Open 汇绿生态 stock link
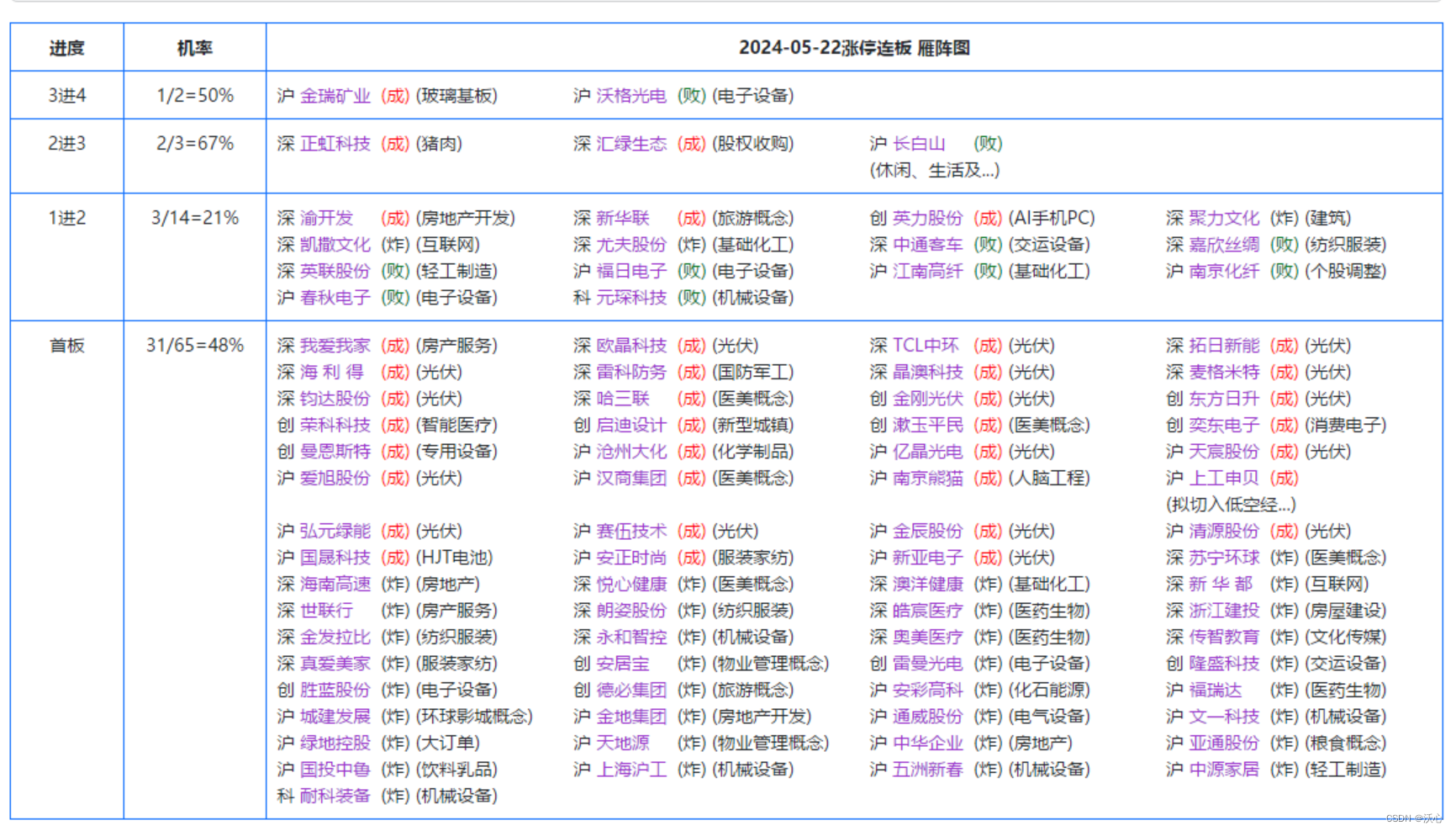Screen dimensions: 1456x831 pos(631,144)
